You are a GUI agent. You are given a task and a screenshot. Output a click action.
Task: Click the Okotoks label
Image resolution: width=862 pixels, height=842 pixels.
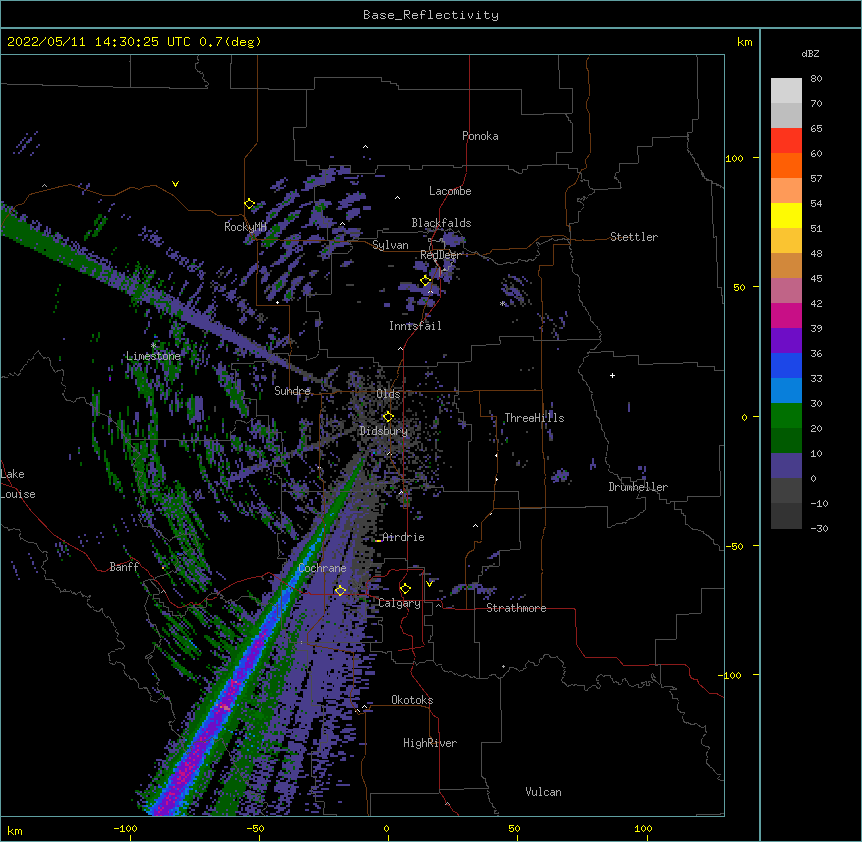(412, 700)
